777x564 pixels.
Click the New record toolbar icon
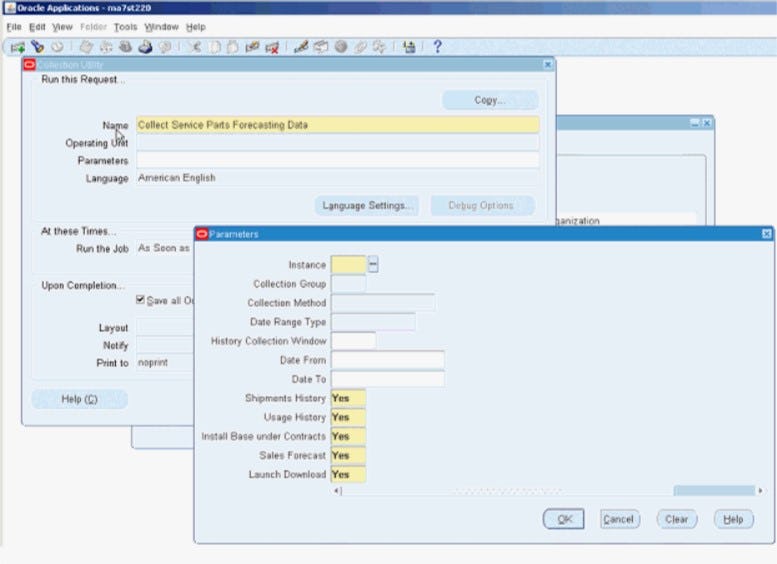[x=18, y=47]
